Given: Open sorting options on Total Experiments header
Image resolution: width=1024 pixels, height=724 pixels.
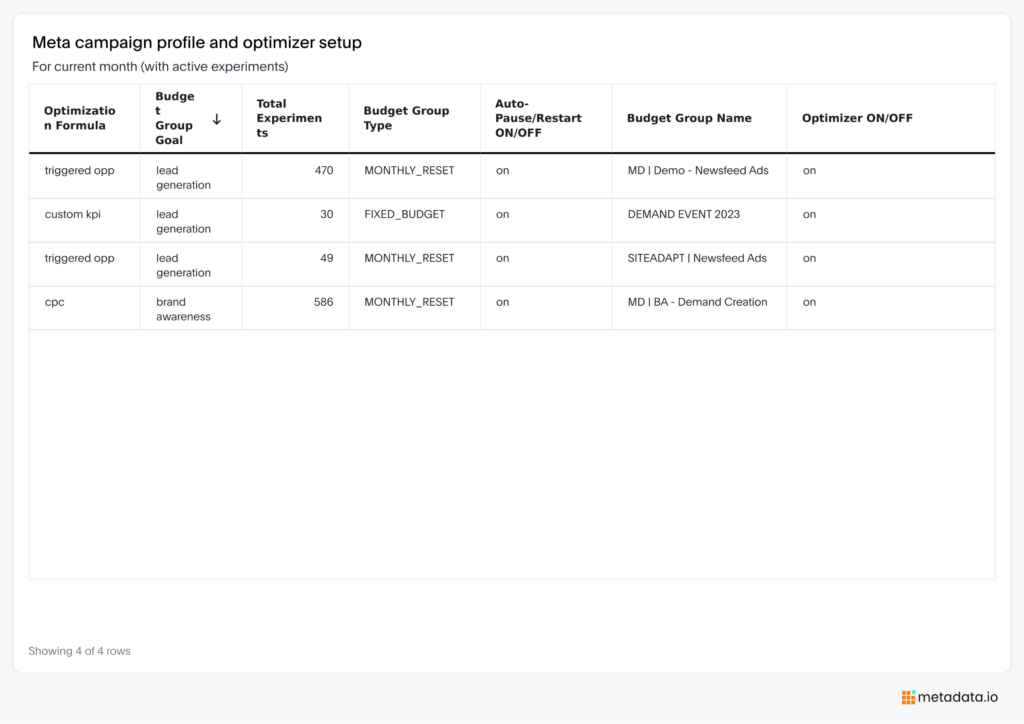Looking at the screenshot, I should 290,118.
